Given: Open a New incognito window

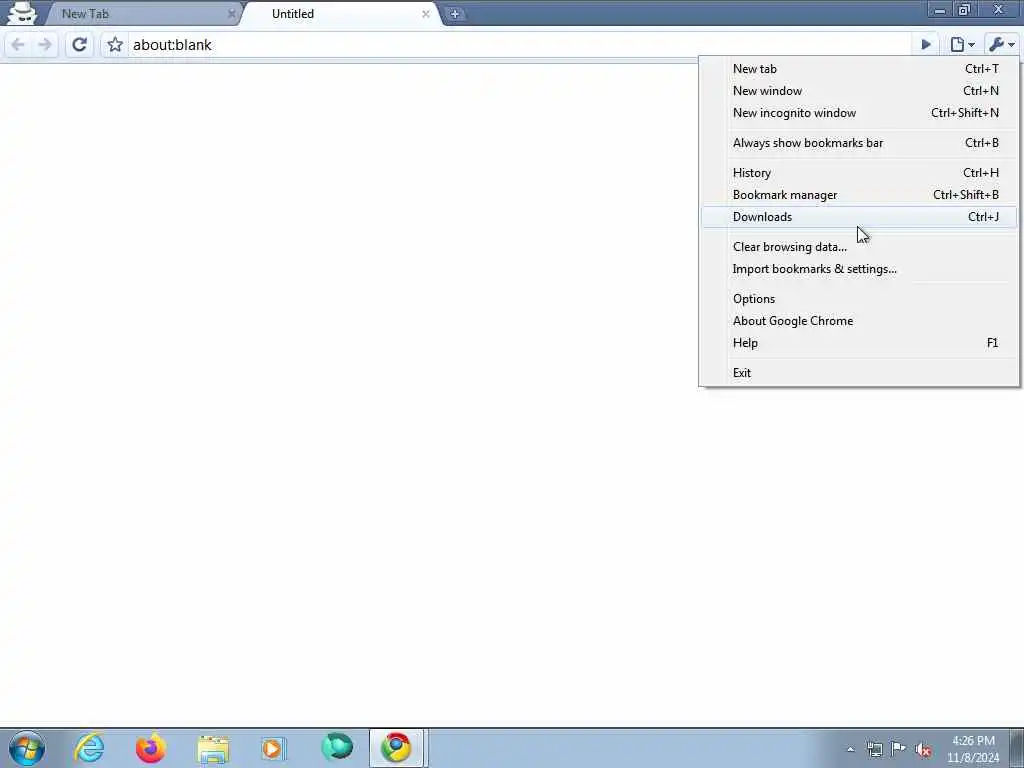Looking at the screenshot, I should click(859, 113).
